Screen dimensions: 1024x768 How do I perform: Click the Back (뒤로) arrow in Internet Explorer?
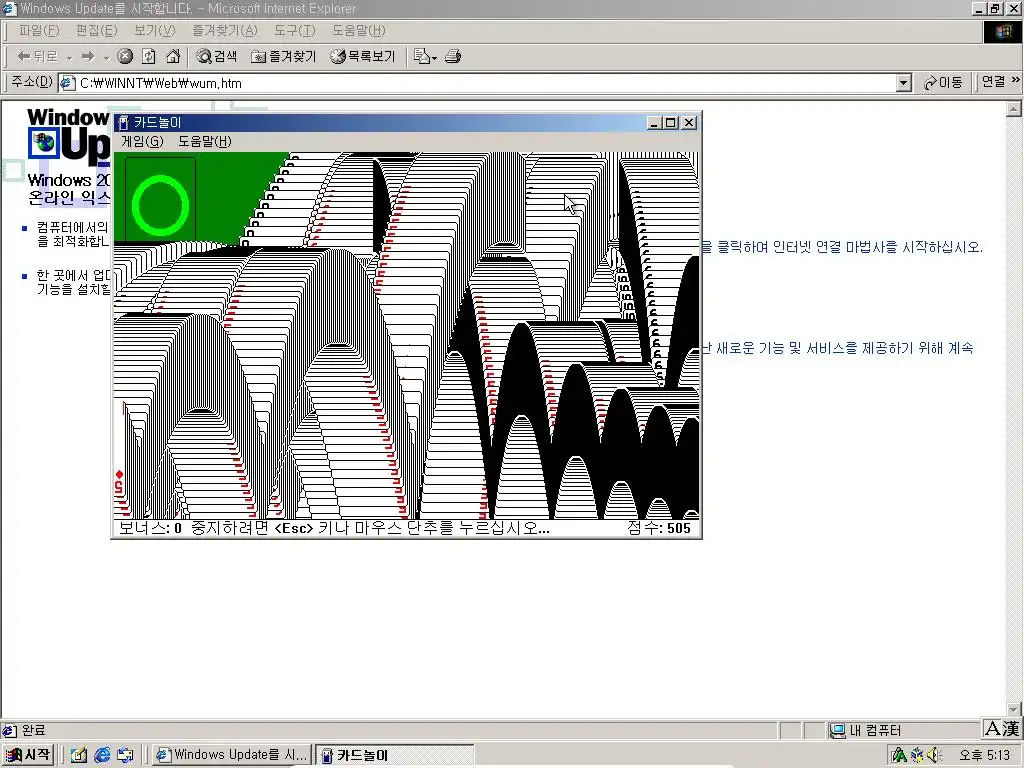click(x=38, y=57)
